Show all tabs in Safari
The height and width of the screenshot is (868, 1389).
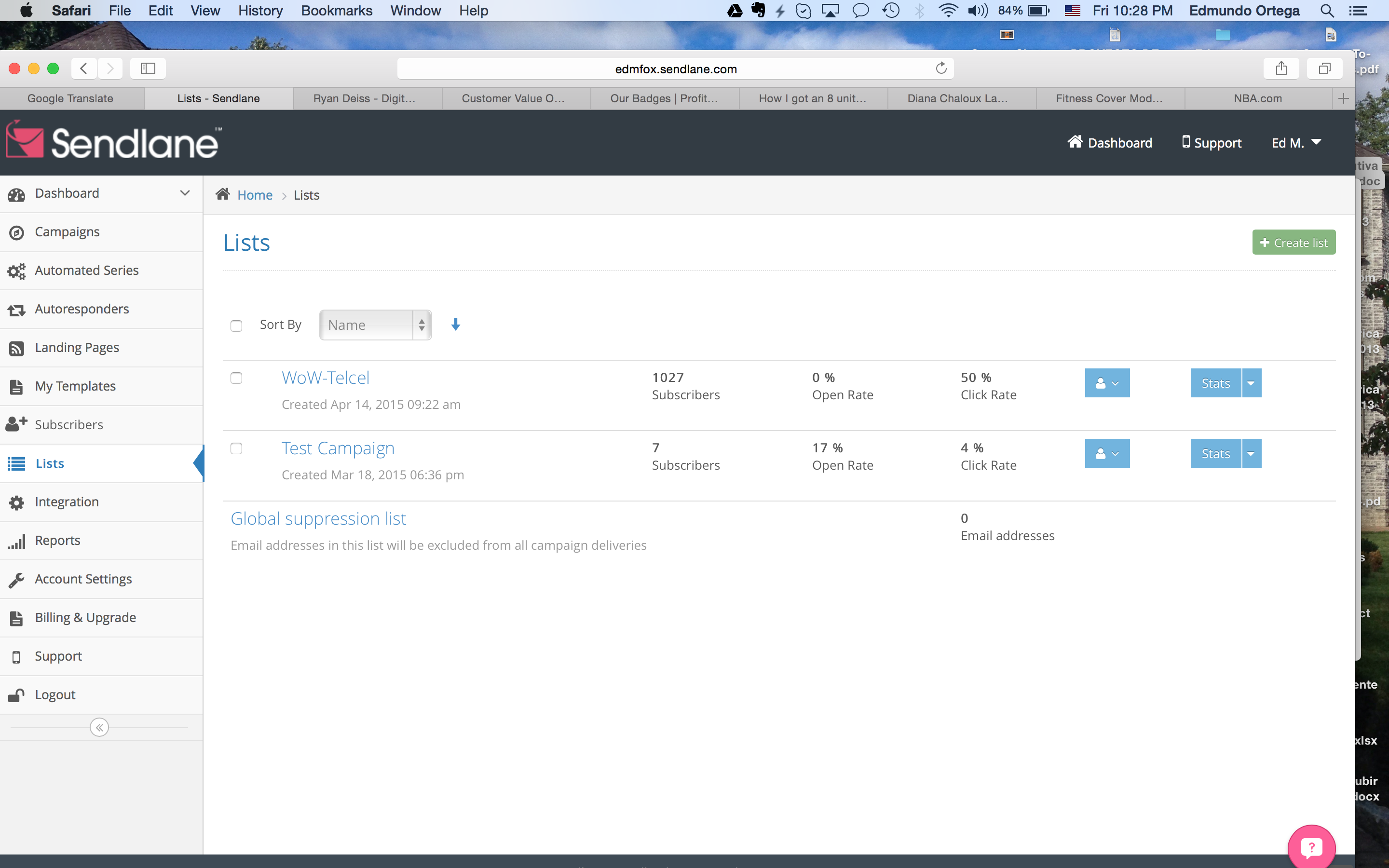pos(1325,68)
